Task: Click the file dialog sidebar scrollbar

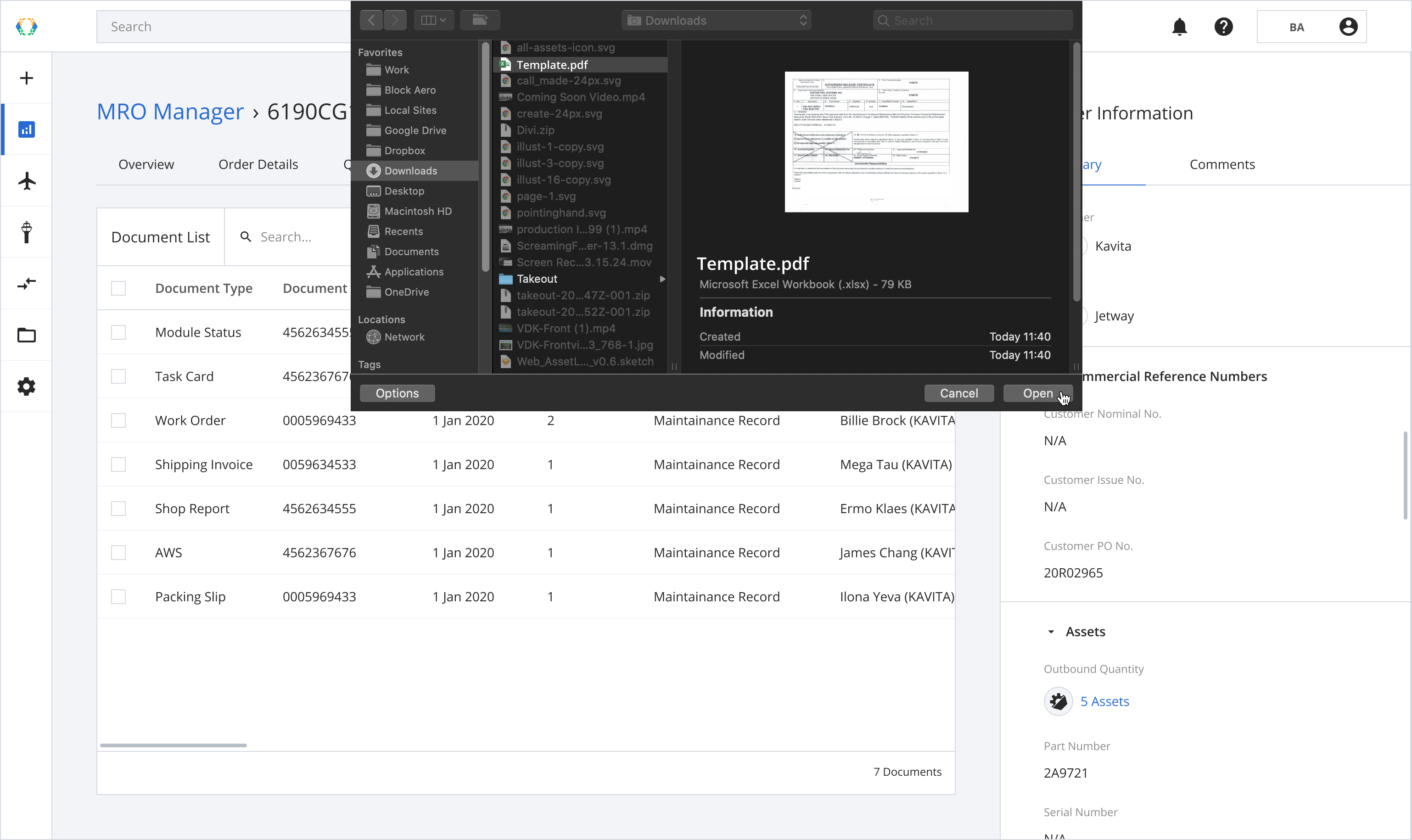Action: pyautogui.click(x=485, y=157)
